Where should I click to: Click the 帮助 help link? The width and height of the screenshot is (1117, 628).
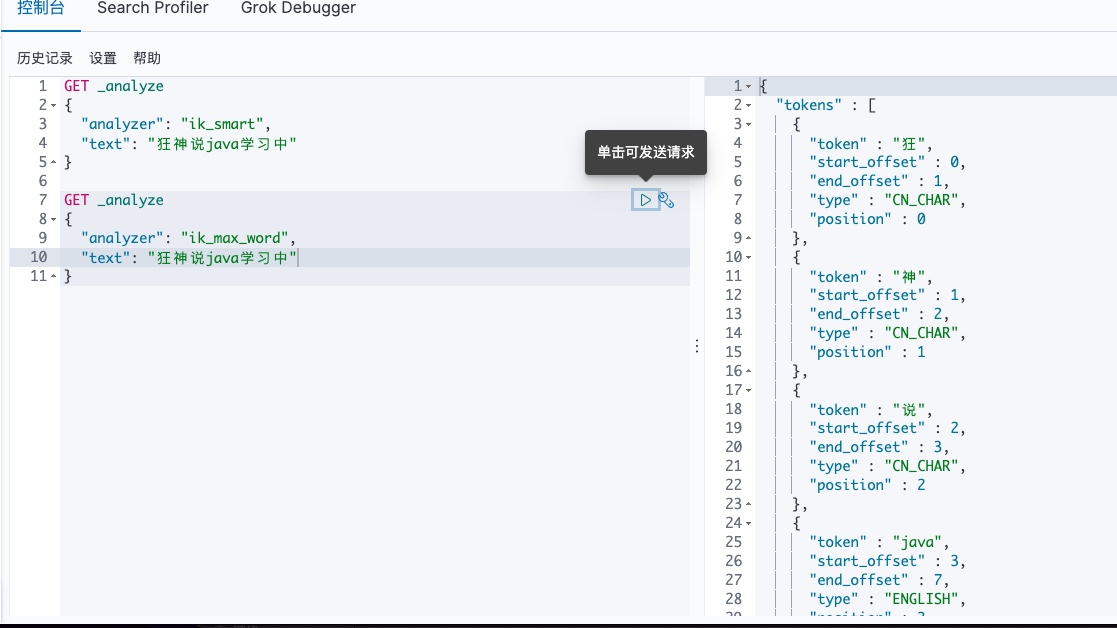click(x=147, y=58)
